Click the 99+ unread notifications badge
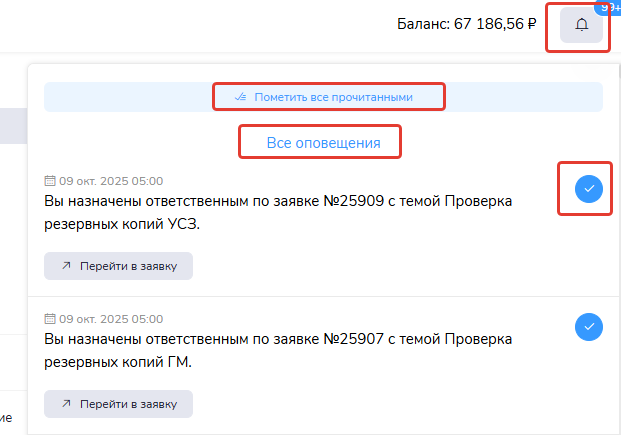Screen dimensions: 621x435 (607, 6)
